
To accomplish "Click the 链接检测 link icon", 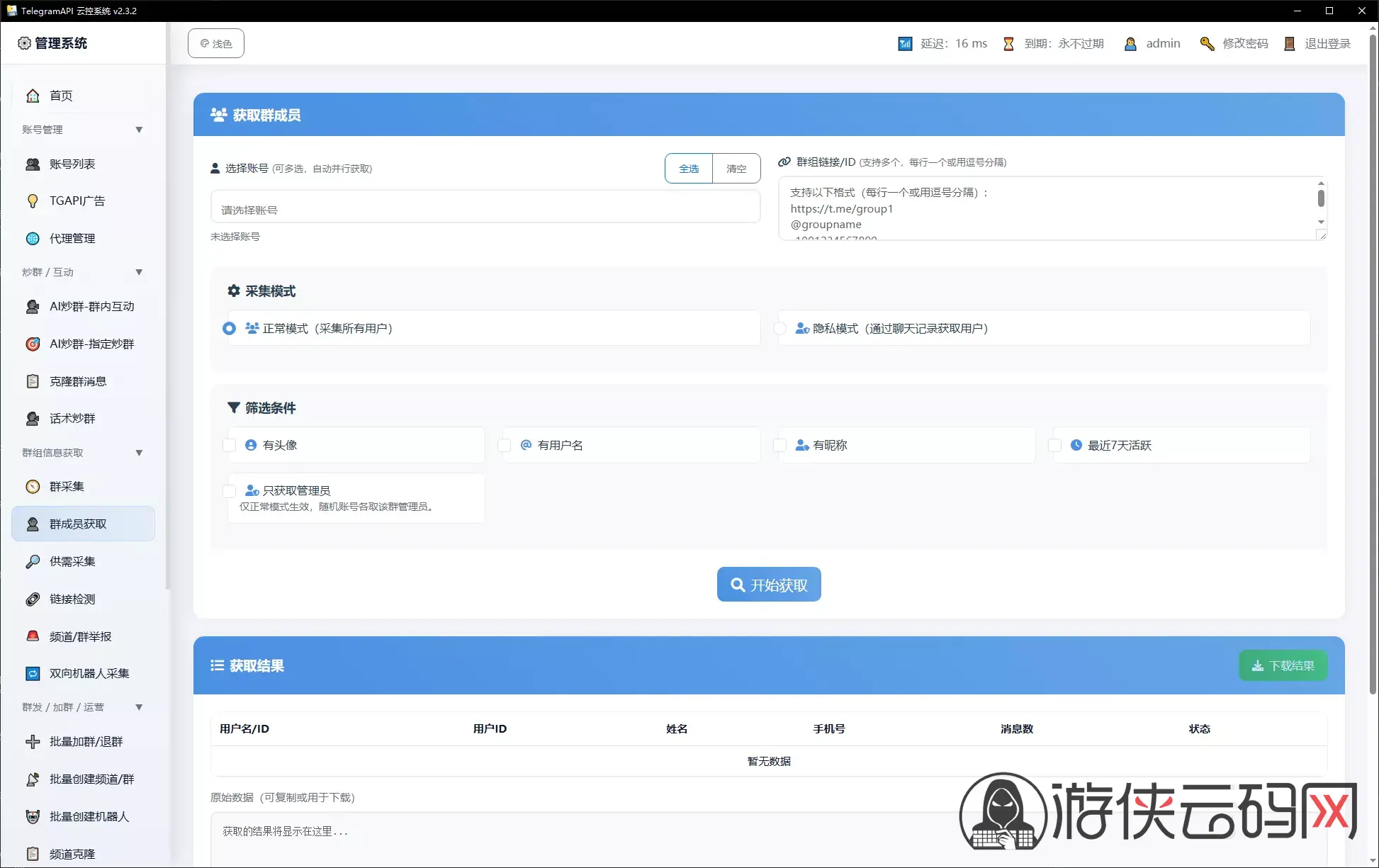I will click(x=33, y=599).
